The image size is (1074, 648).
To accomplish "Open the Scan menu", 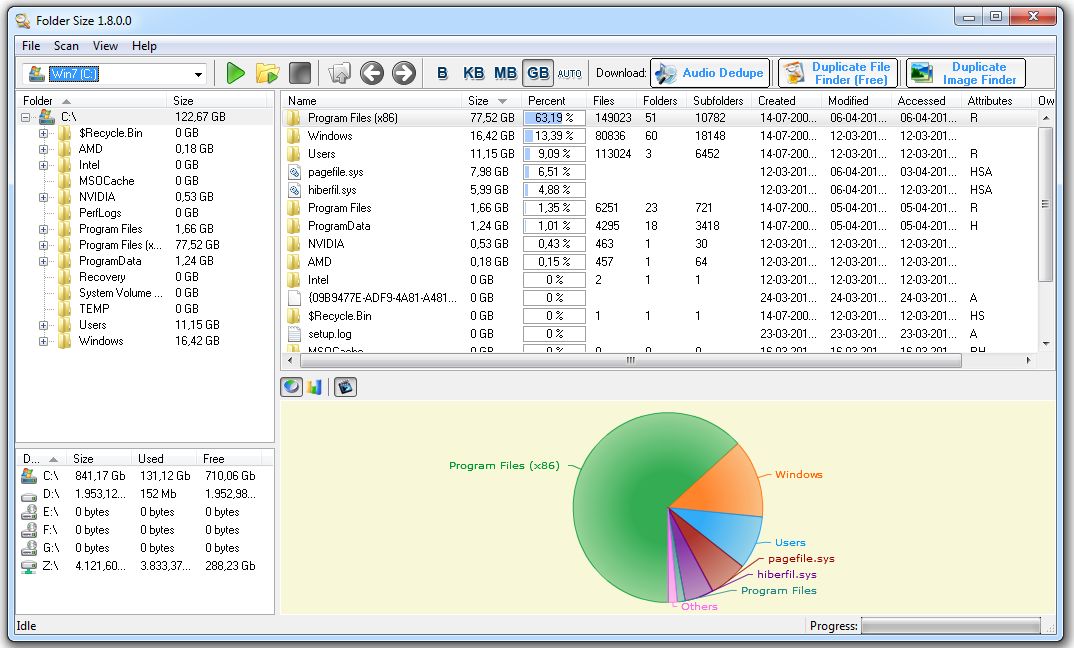I will [66, 46].
